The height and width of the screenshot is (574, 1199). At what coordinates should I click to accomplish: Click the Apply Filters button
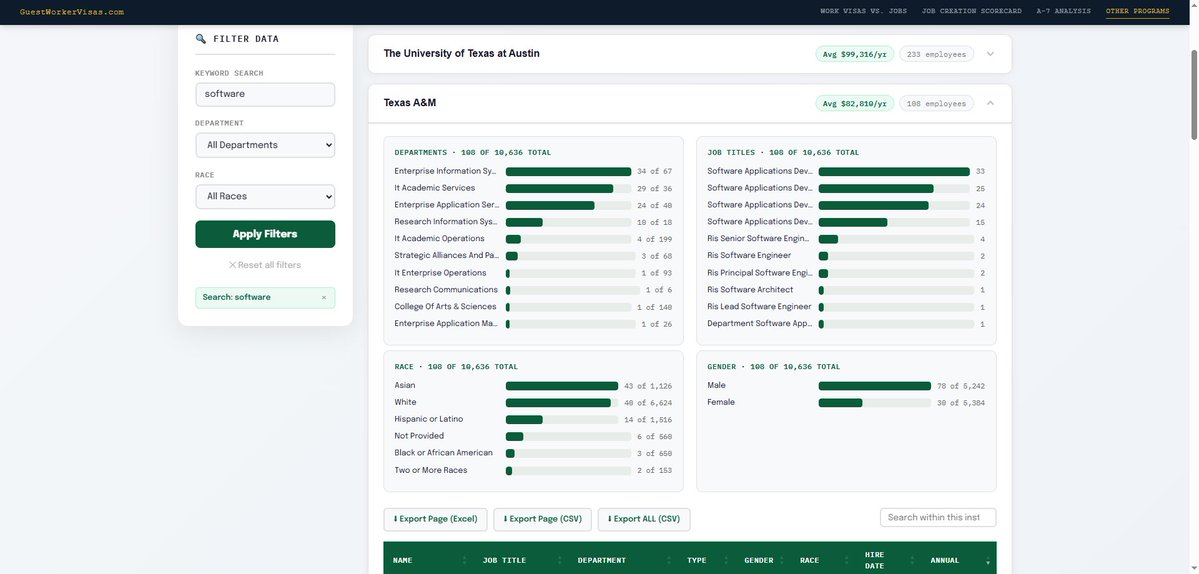[x=265, y=234]
